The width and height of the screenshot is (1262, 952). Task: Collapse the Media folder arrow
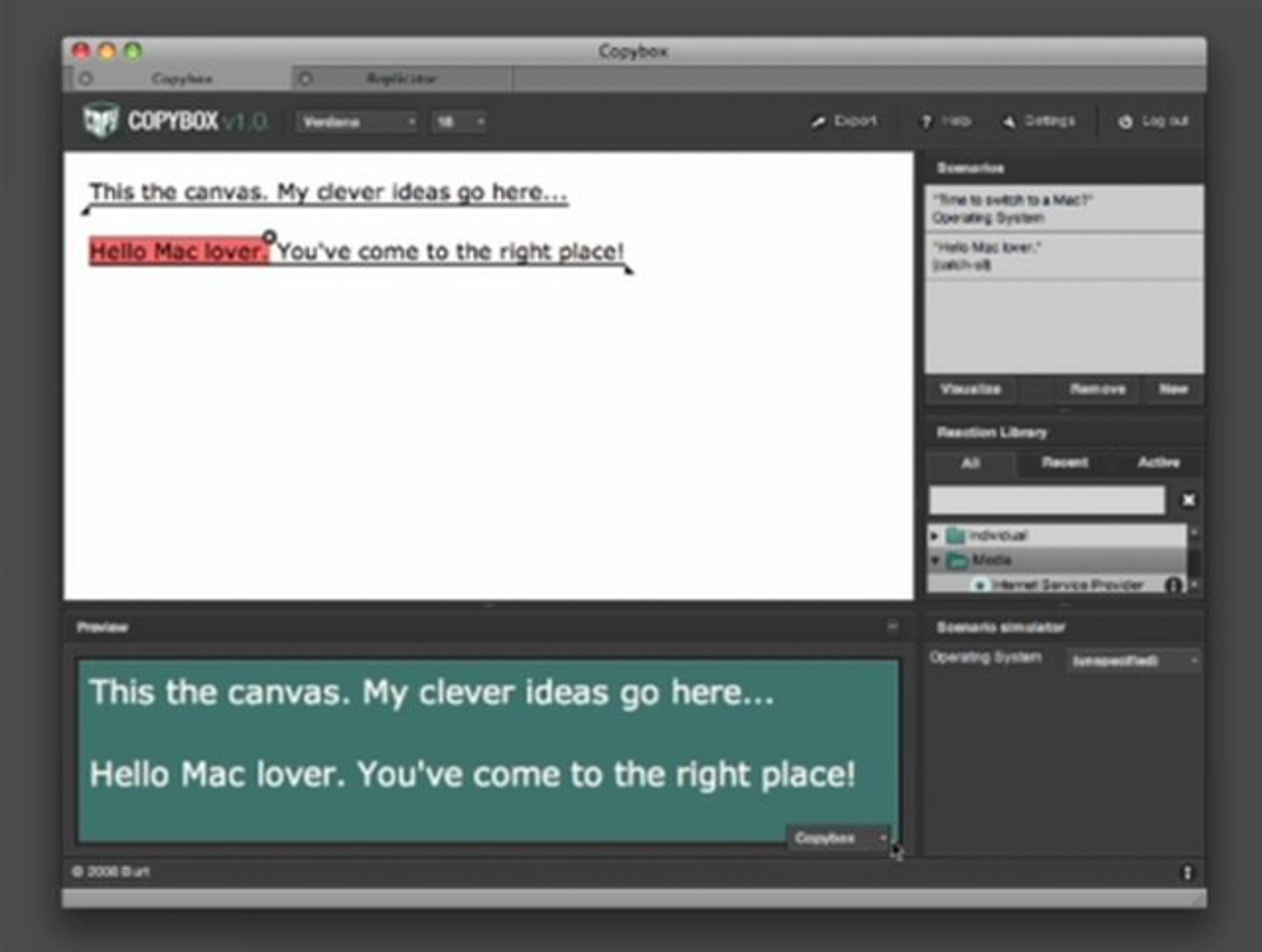tap(934, 561)
